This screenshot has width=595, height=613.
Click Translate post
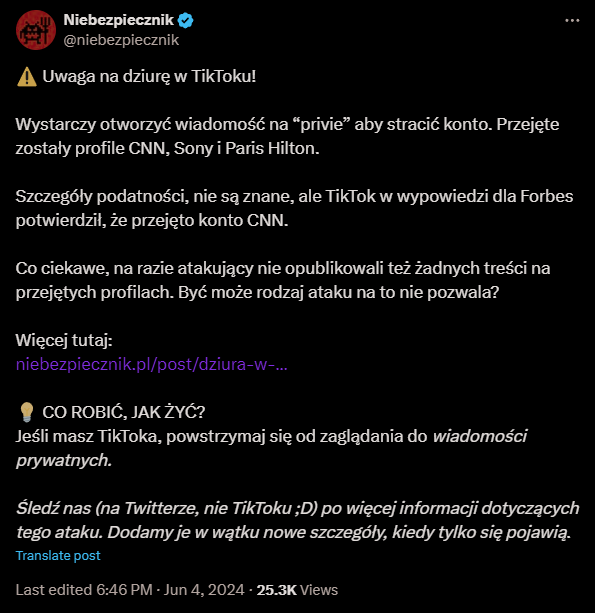[58, 556]
